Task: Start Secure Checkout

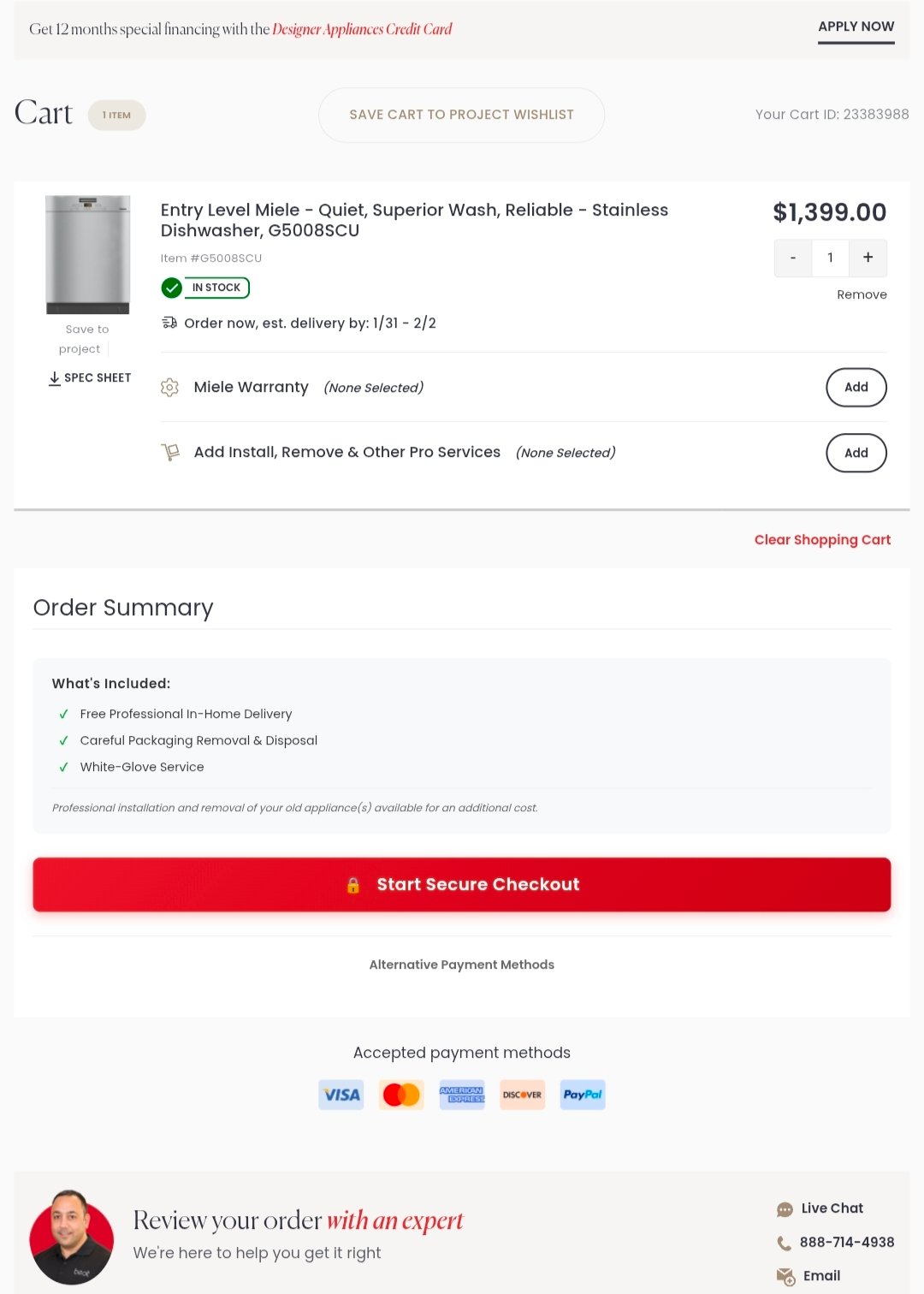Action: [x=462, y=885]
